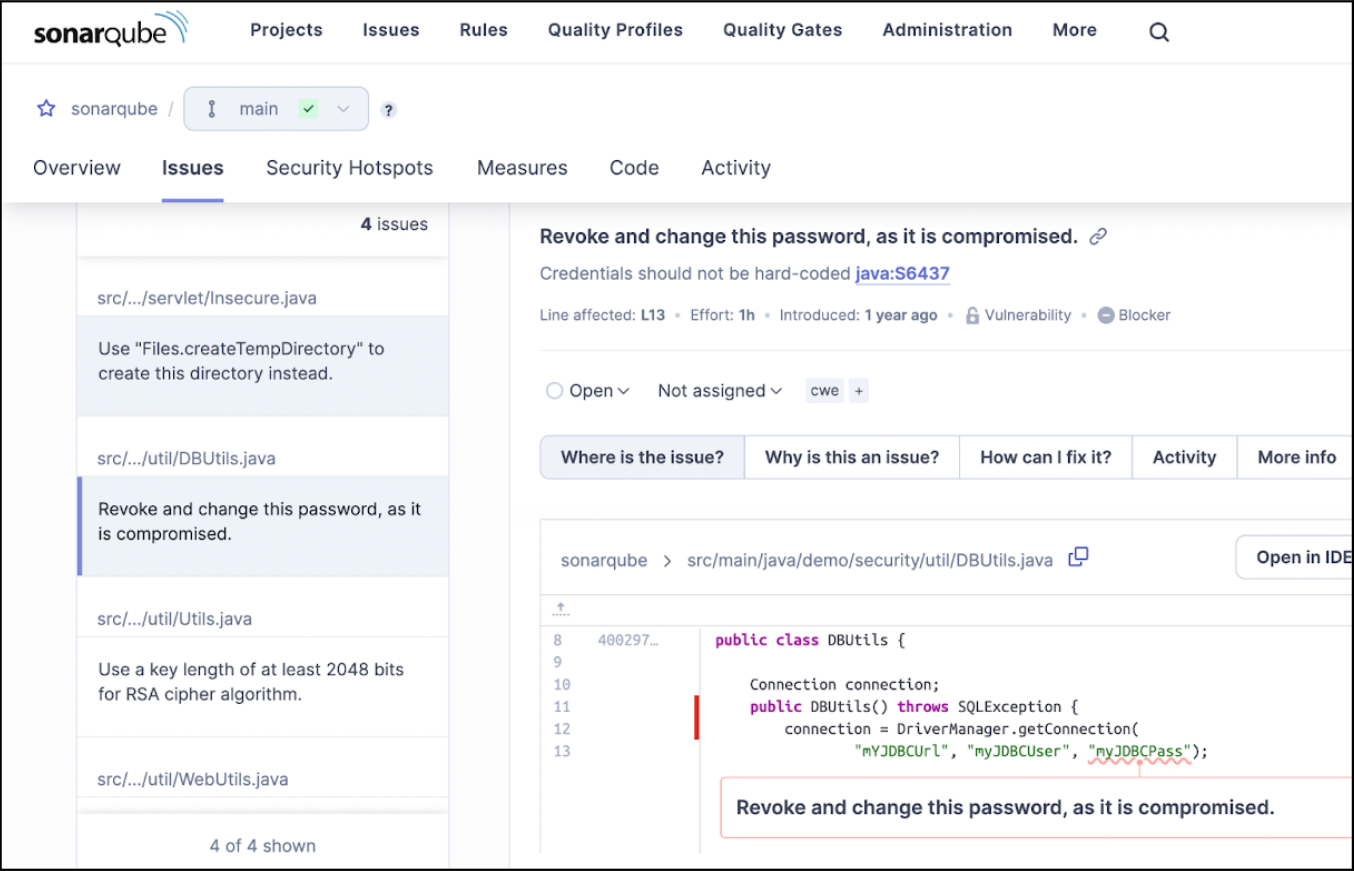This screenshot has height=871, width=1355.
Task: Open the Not assigned assignee dropdown
Action: [x=718, y=390]
